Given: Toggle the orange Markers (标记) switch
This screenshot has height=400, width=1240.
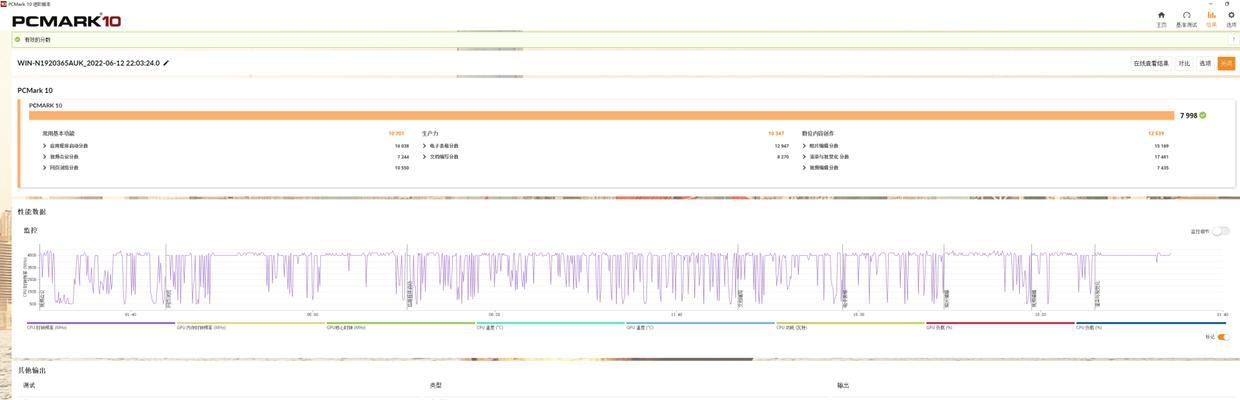Looking at the screenshot, I should (1224, 337).
